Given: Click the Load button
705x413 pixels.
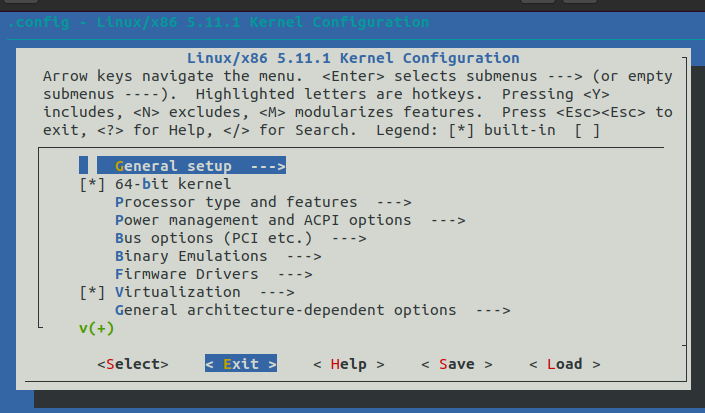Looking at the screenshot, I should click(565, 364).
